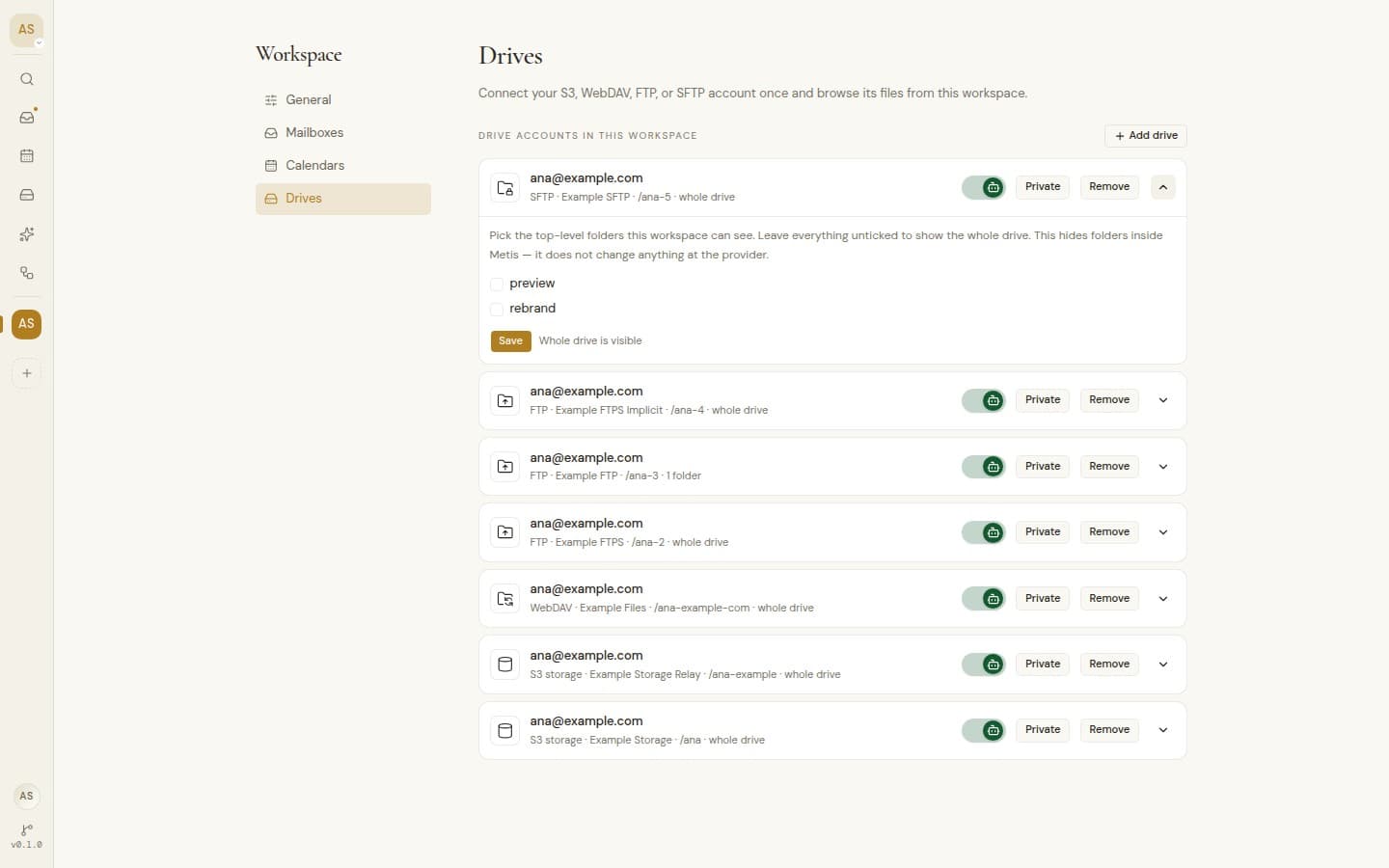
Task: Expand the WebDAV Example Files drive row
Action: pyautogui.click(x=1163, y=599)
